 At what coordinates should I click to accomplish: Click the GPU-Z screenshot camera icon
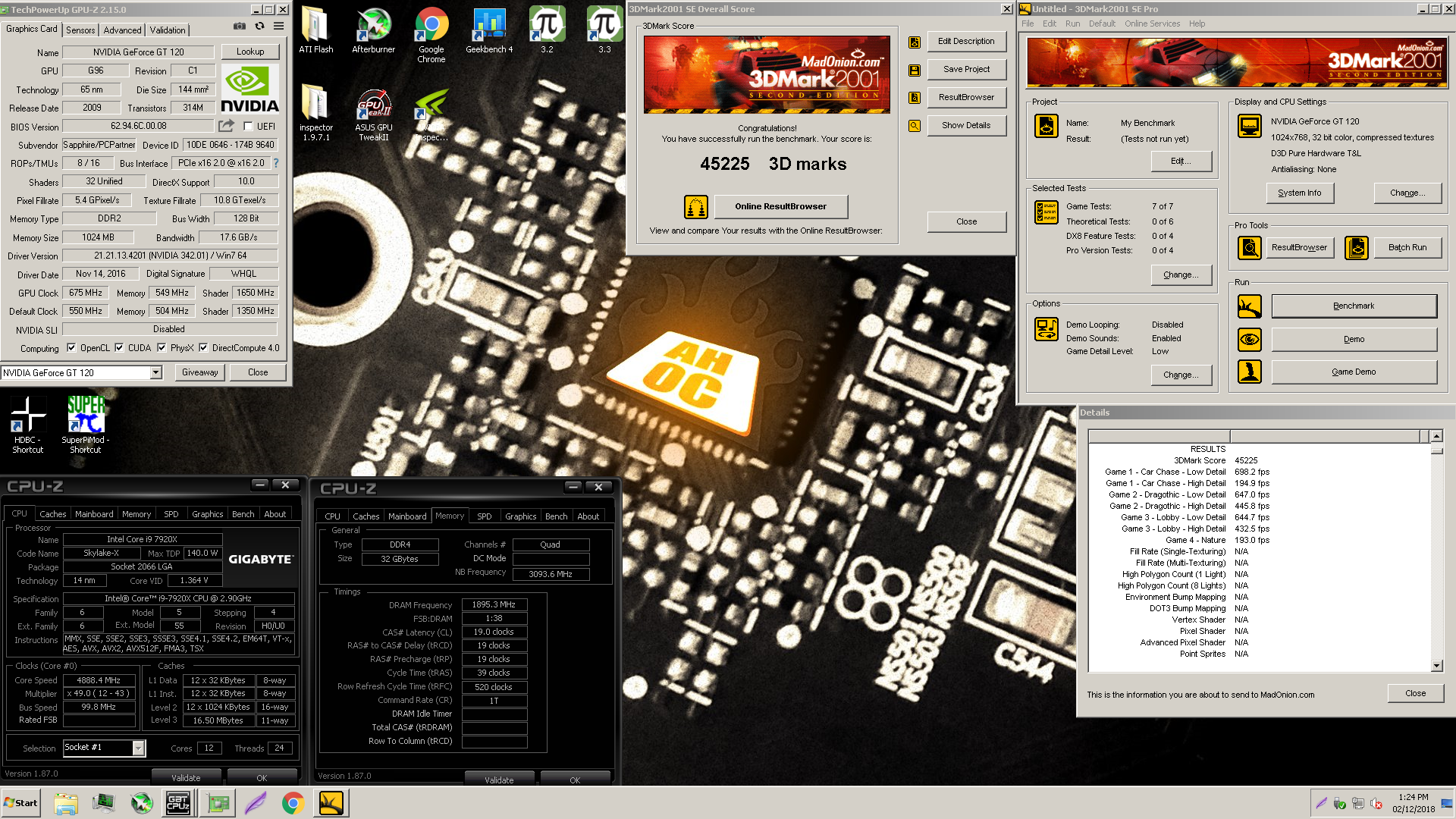240,27
